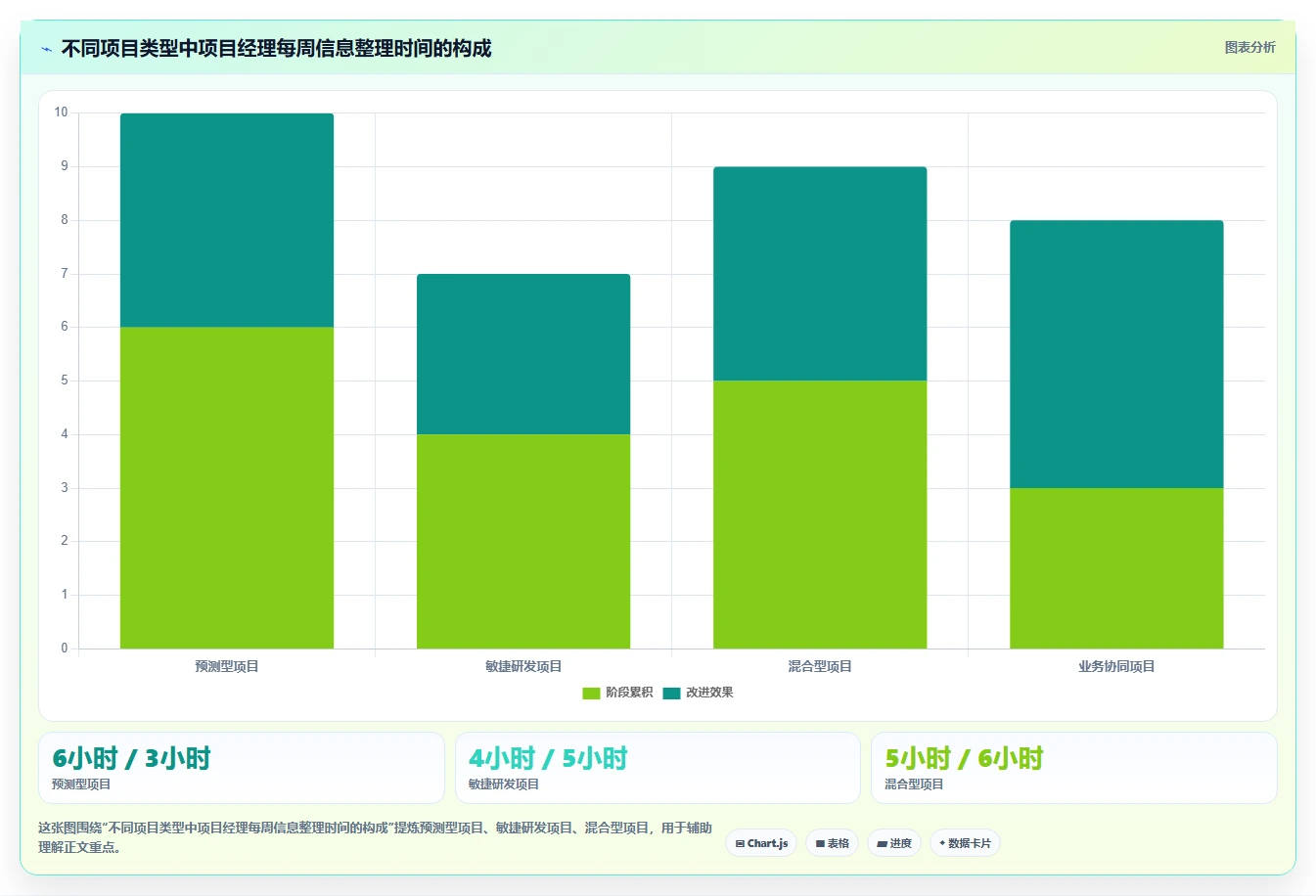1316x896 pixels.
Task: Click the Chart.js chip
Action: [x=761, y=843]
